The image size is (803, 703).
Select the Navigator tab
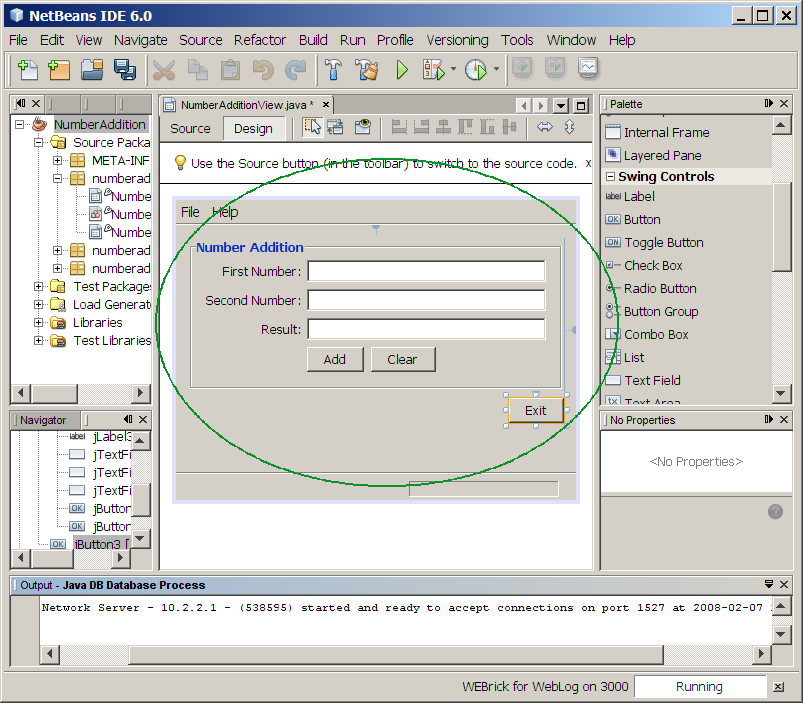(44, 420)
